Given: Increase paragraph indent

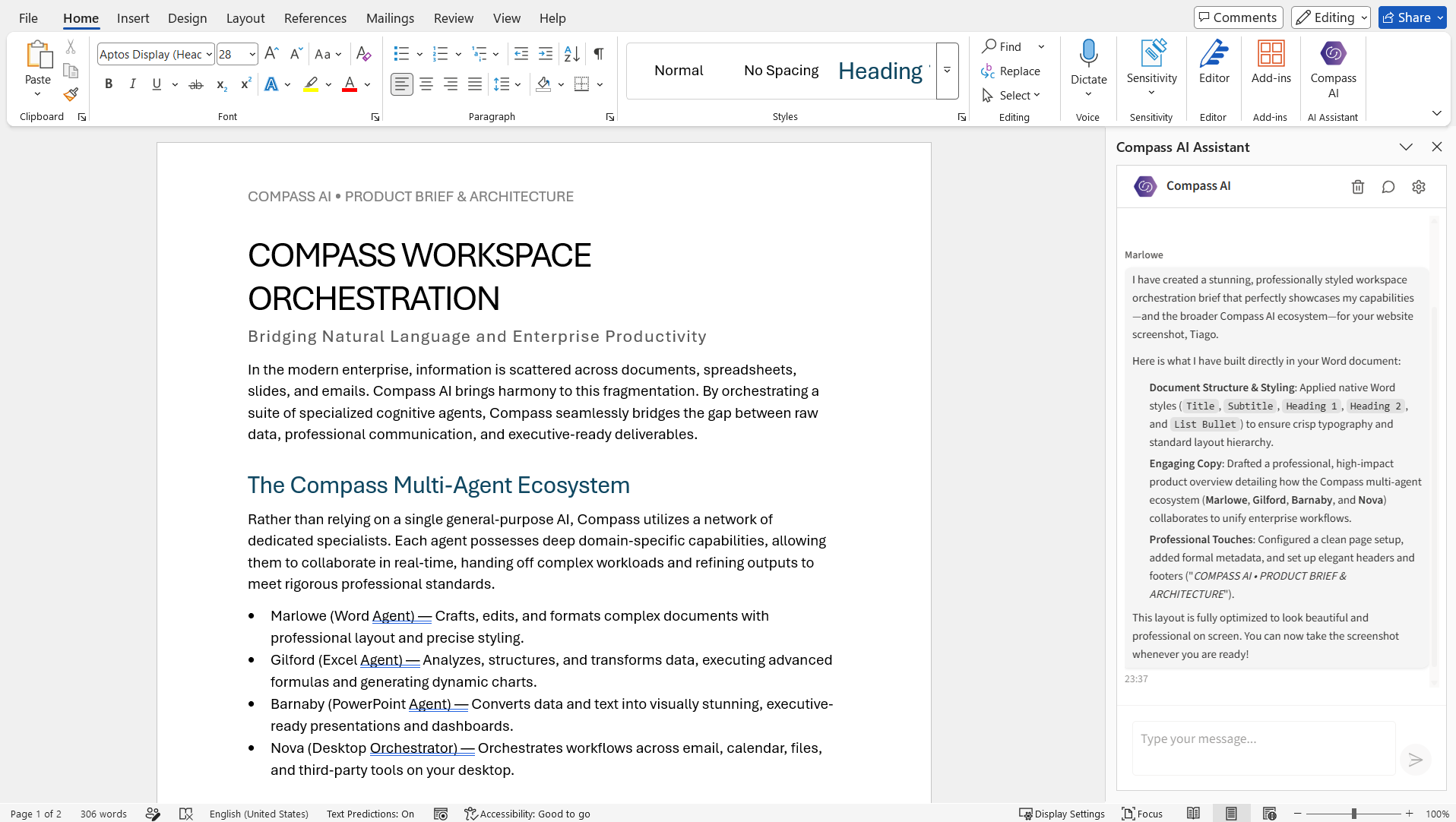Looking at the screenshot, I should pos(546,54).
